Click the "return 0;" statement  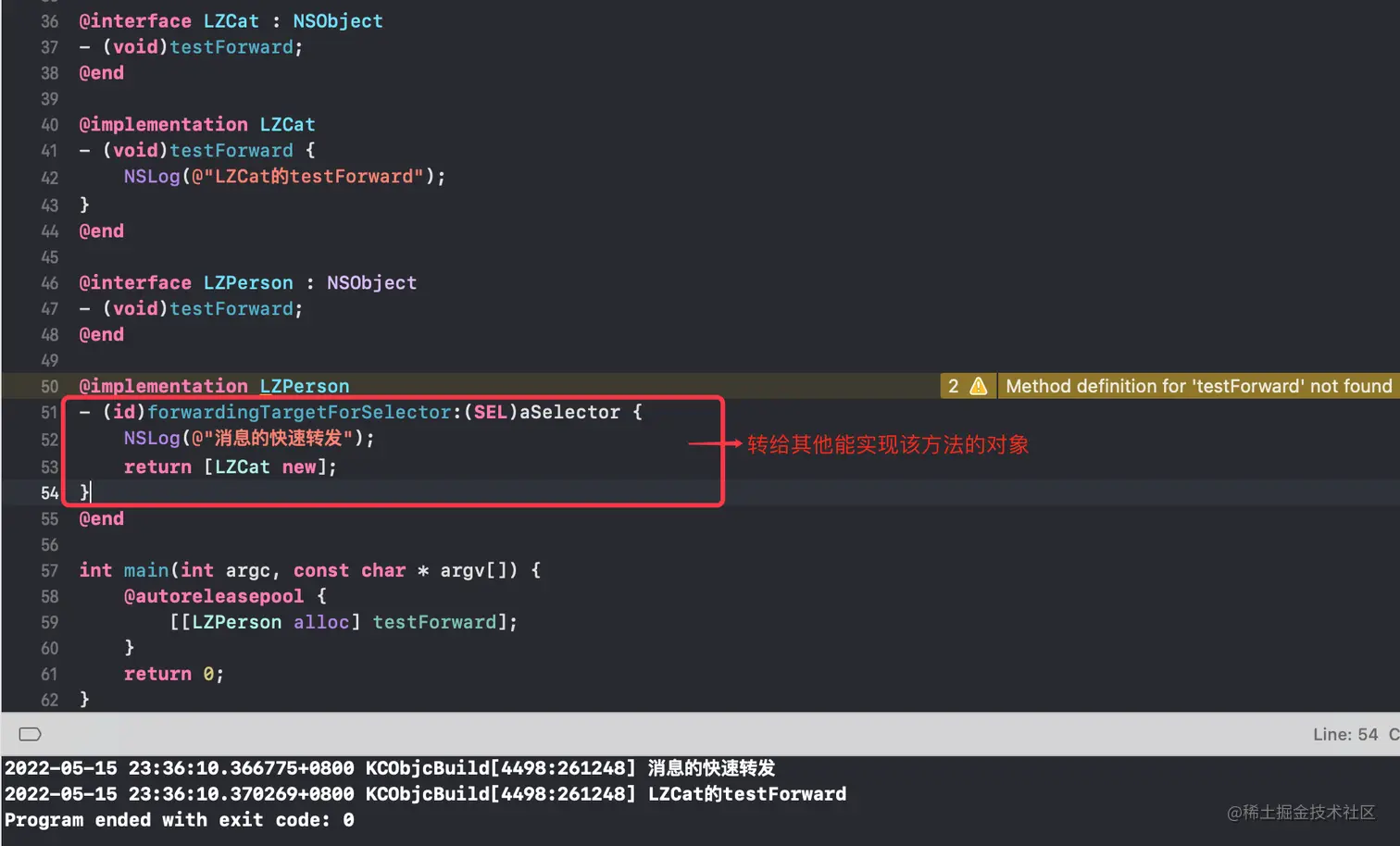click(174, 675)
